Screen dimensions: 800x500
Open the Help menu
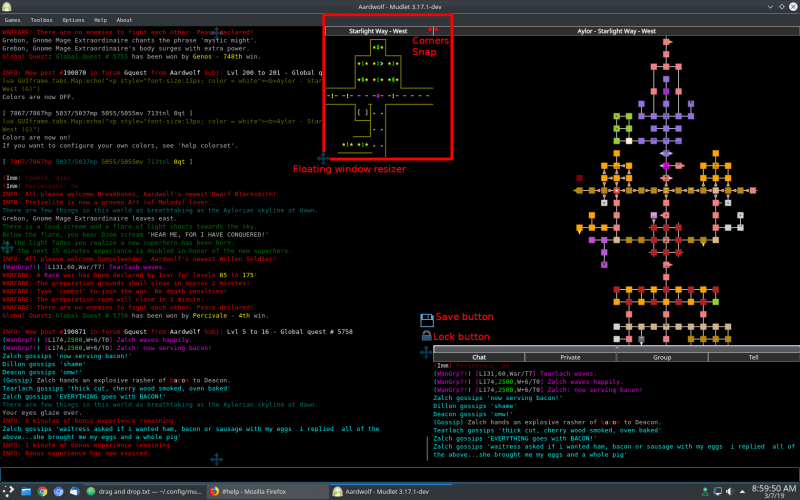[101, 20]
